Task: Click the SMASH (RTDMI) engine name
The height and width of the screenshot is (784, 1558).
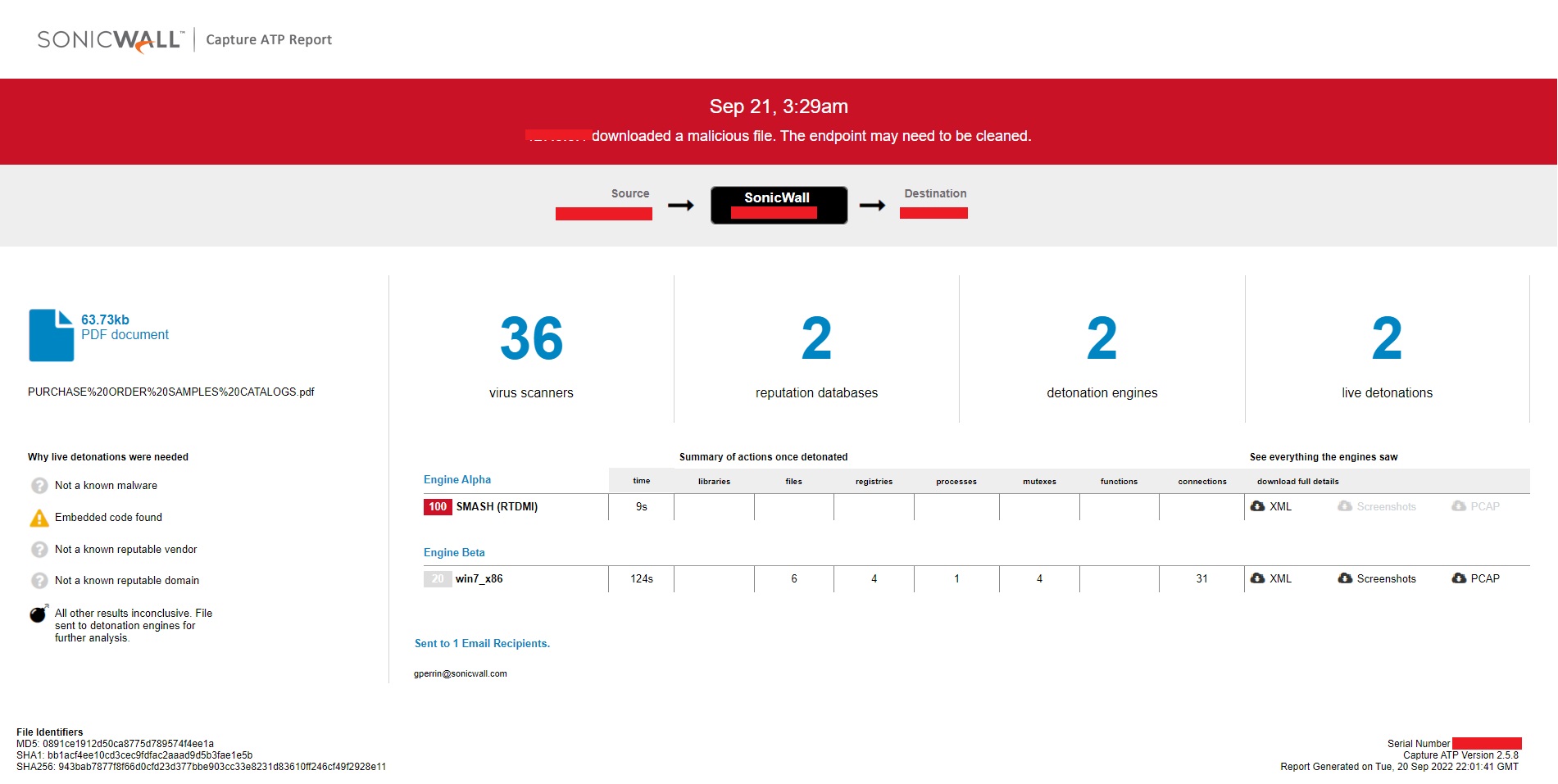Action: 497,507
